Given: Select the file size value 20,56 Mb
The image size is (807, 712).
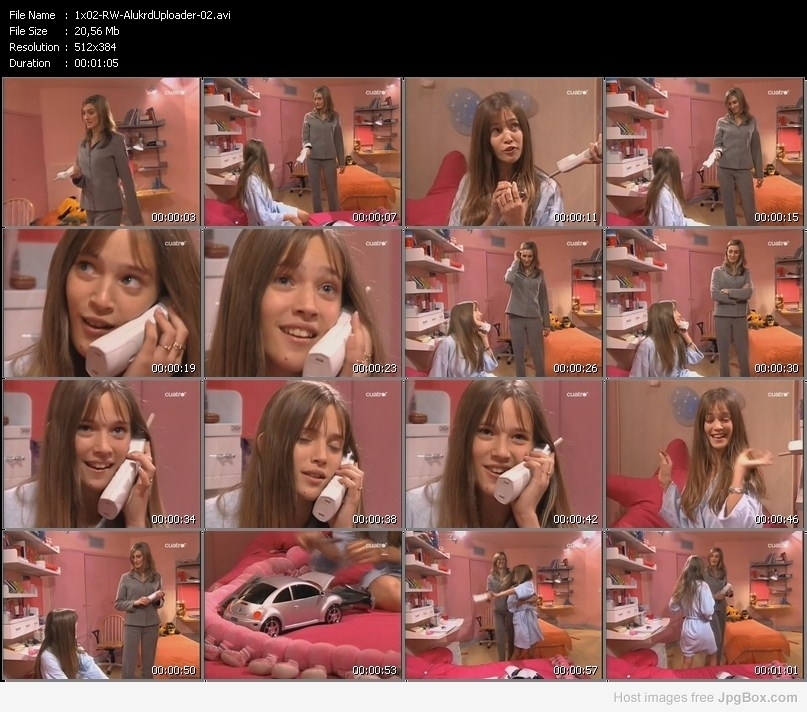Looking at the screenshot, I should [97, 31].
